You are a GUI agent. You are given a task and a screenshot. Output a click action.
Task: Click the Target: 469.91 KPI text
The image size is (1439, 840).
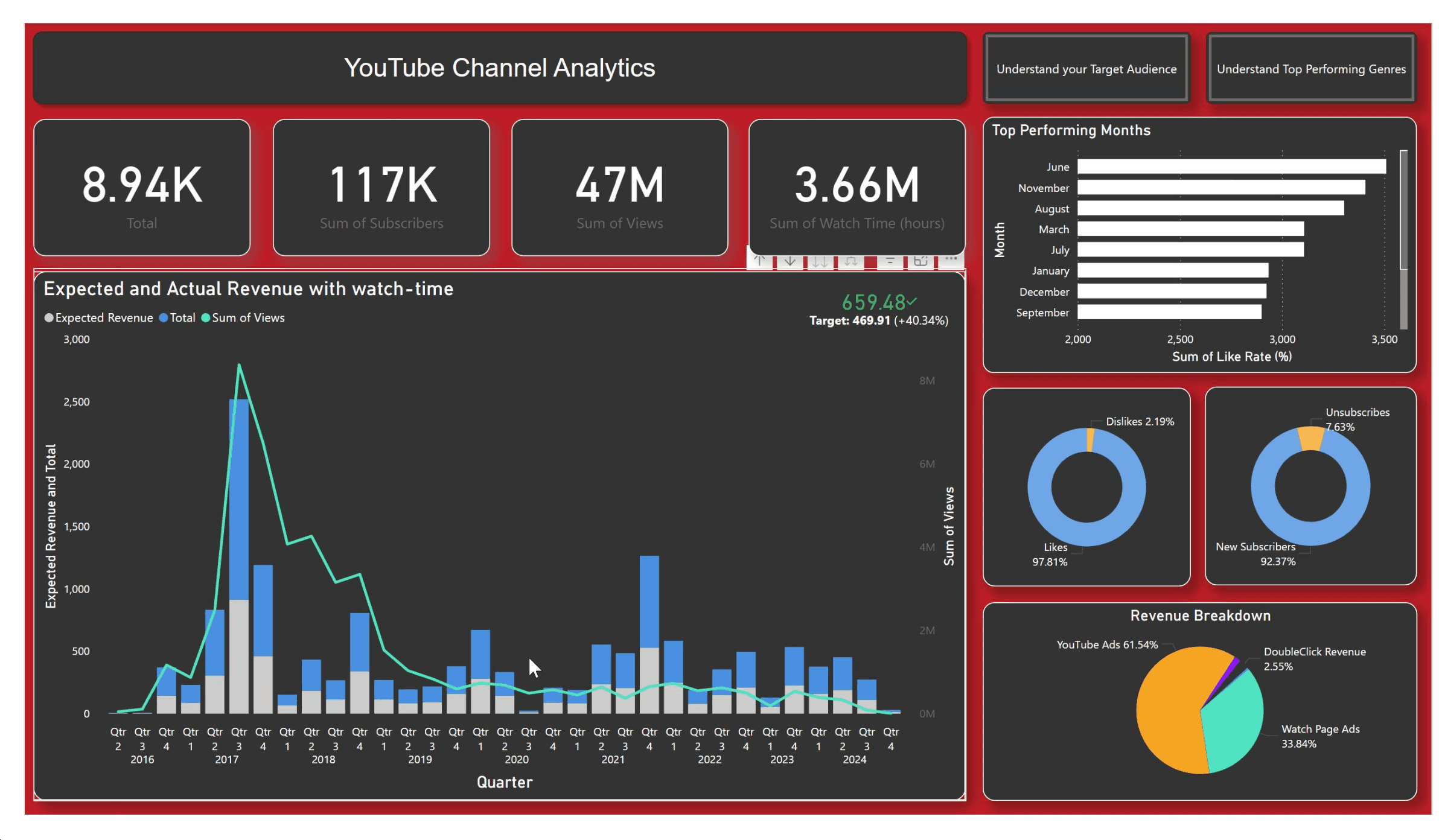click(850, 320)
